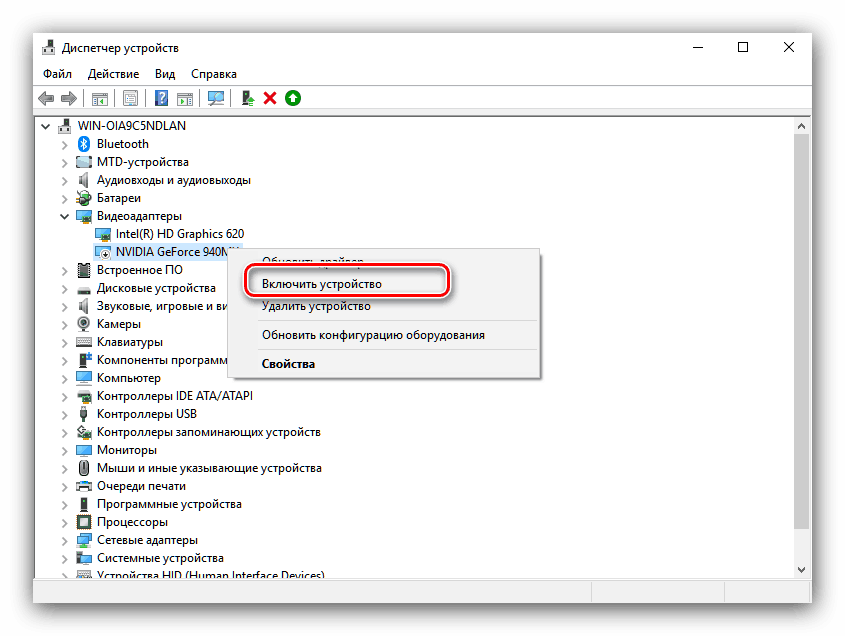Click the green enable device icon
845x636 pixels.
click(293, 98)
